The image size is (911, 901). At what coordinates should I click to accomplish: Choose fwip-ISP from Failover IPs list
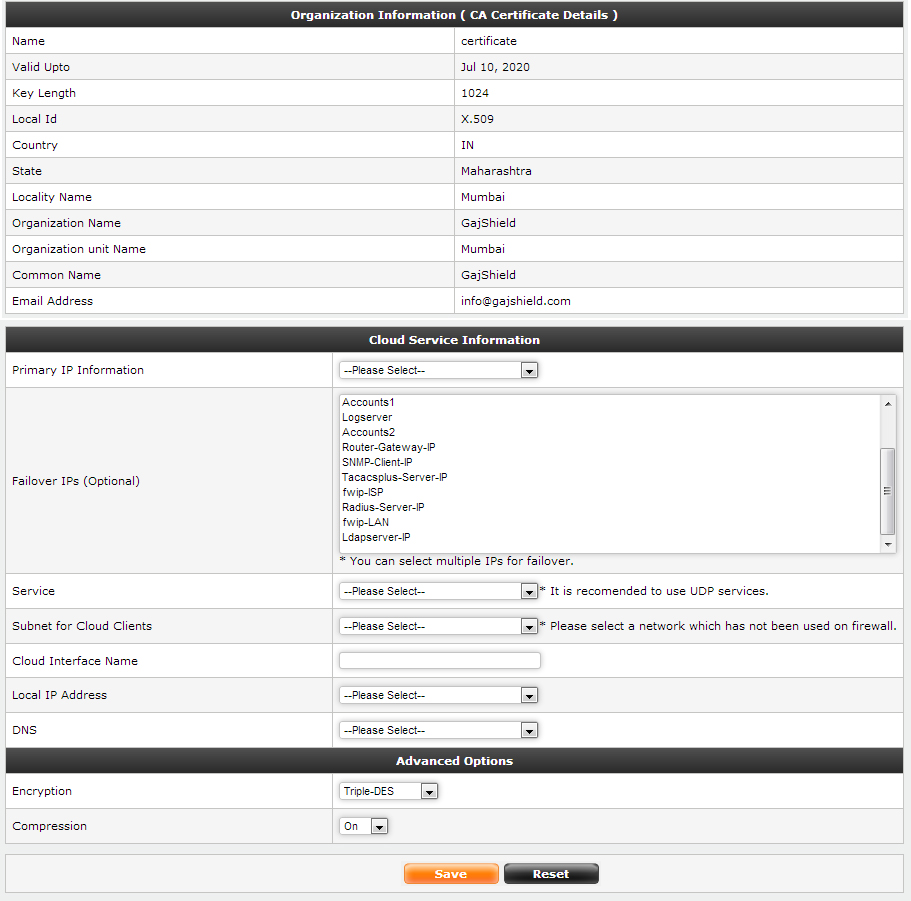tap(362, 492)
